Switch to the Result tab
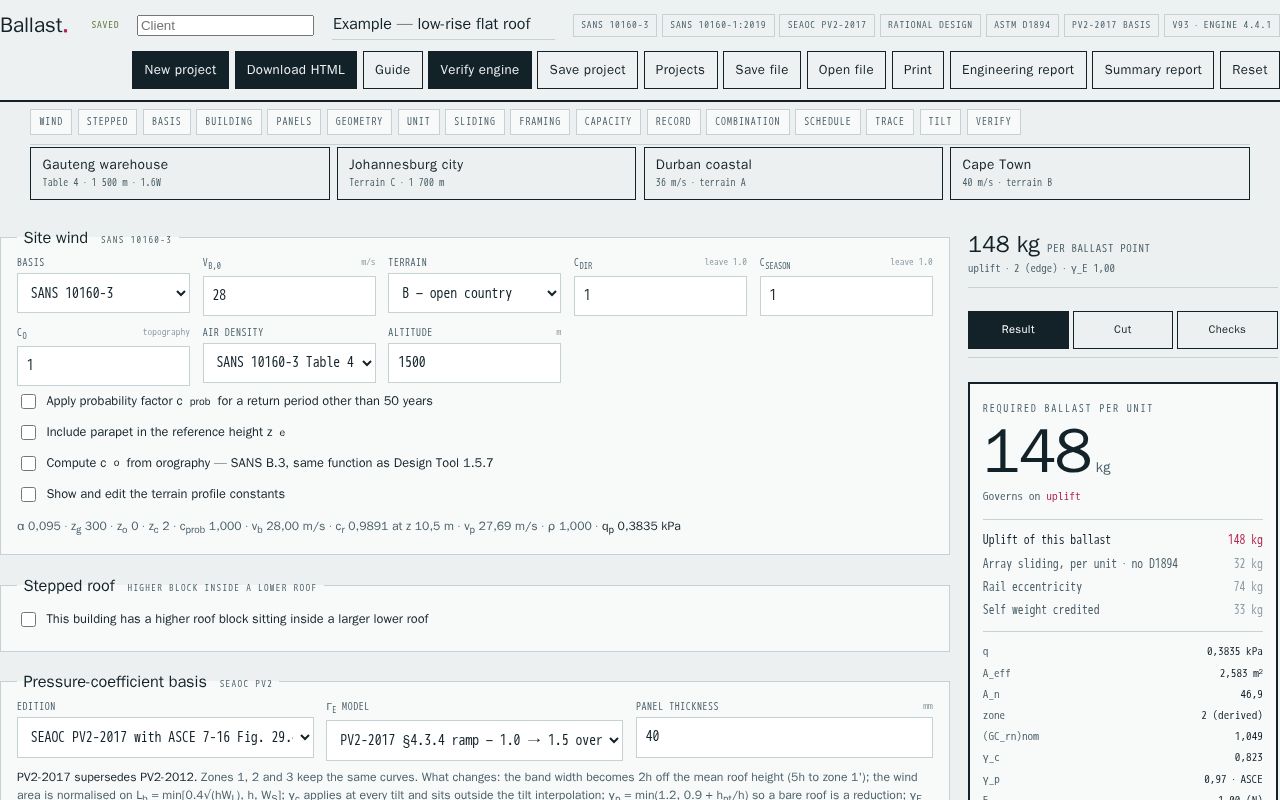 [x=1018, y=329]
